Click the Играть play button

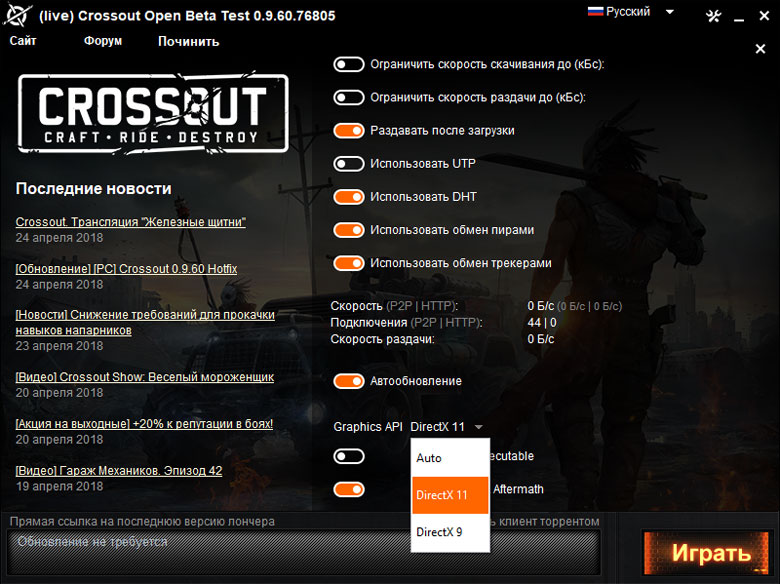pyautogui.click(x=707, y=552)
